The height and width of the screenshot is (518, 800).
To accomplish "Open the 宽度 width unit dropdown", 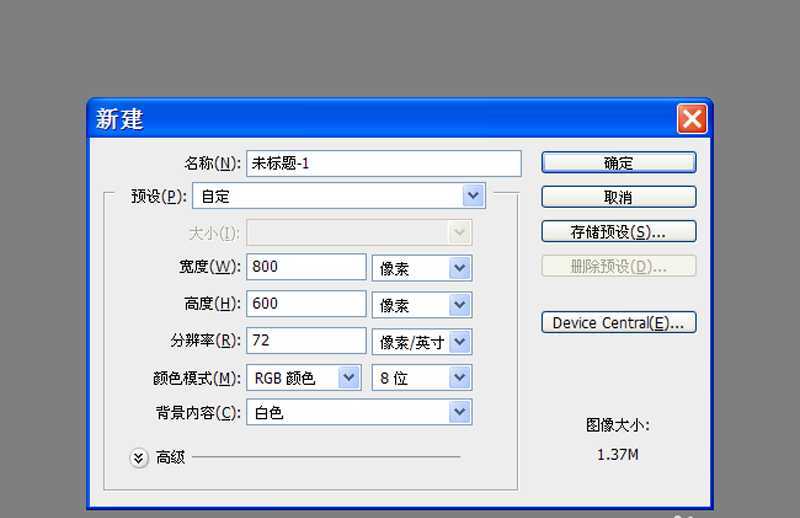I will coord(421,268).
